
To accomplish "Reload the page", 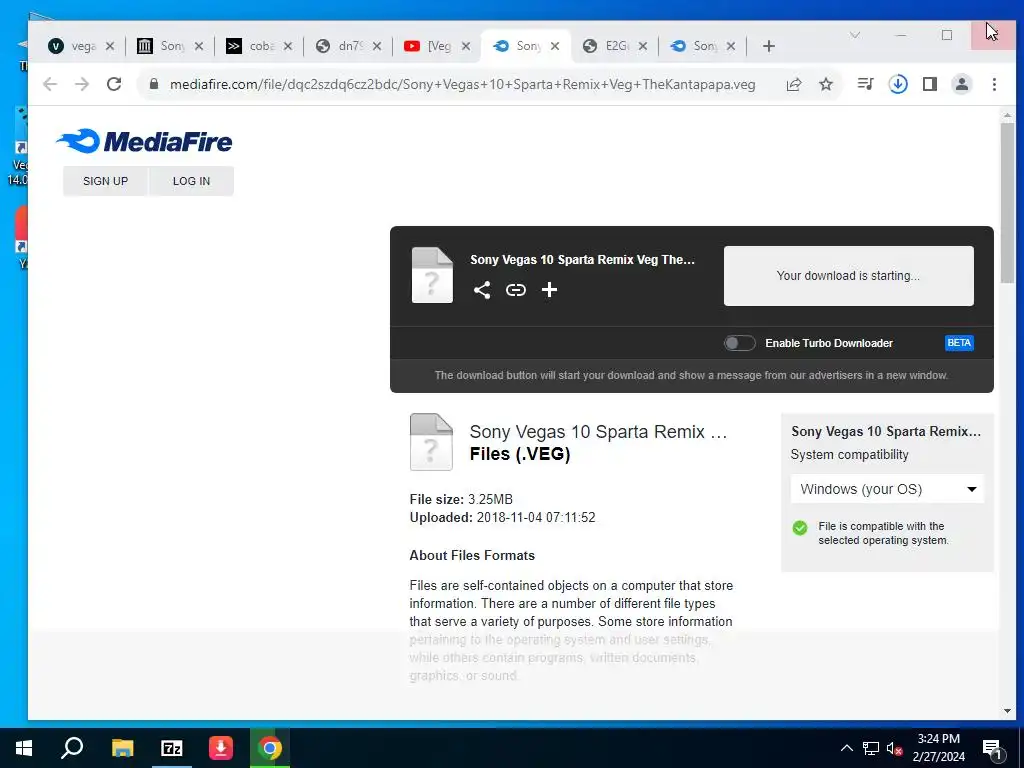I will pyautogui.click(x=114, y=84).
